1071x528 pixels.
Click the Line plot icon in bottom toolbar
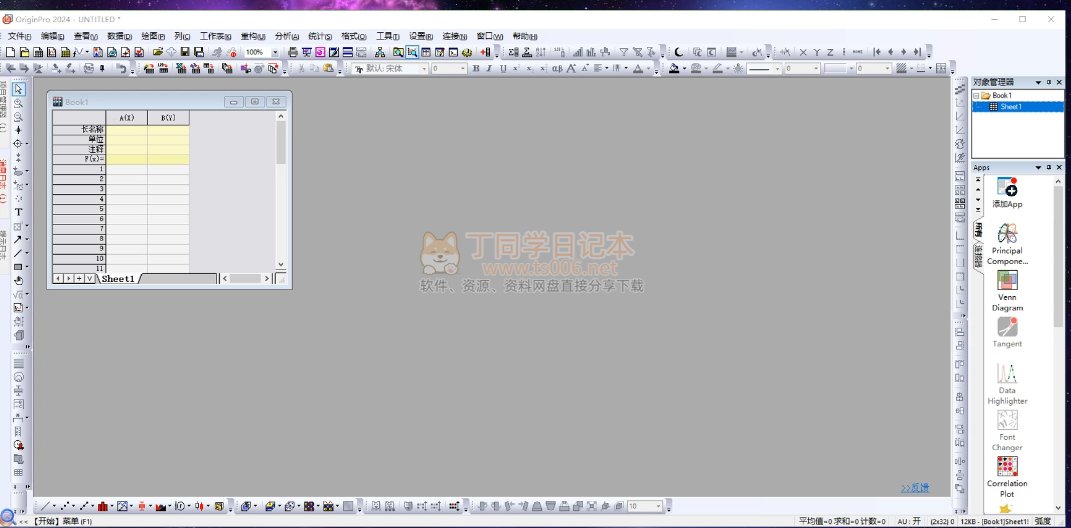tap(45, 506)
